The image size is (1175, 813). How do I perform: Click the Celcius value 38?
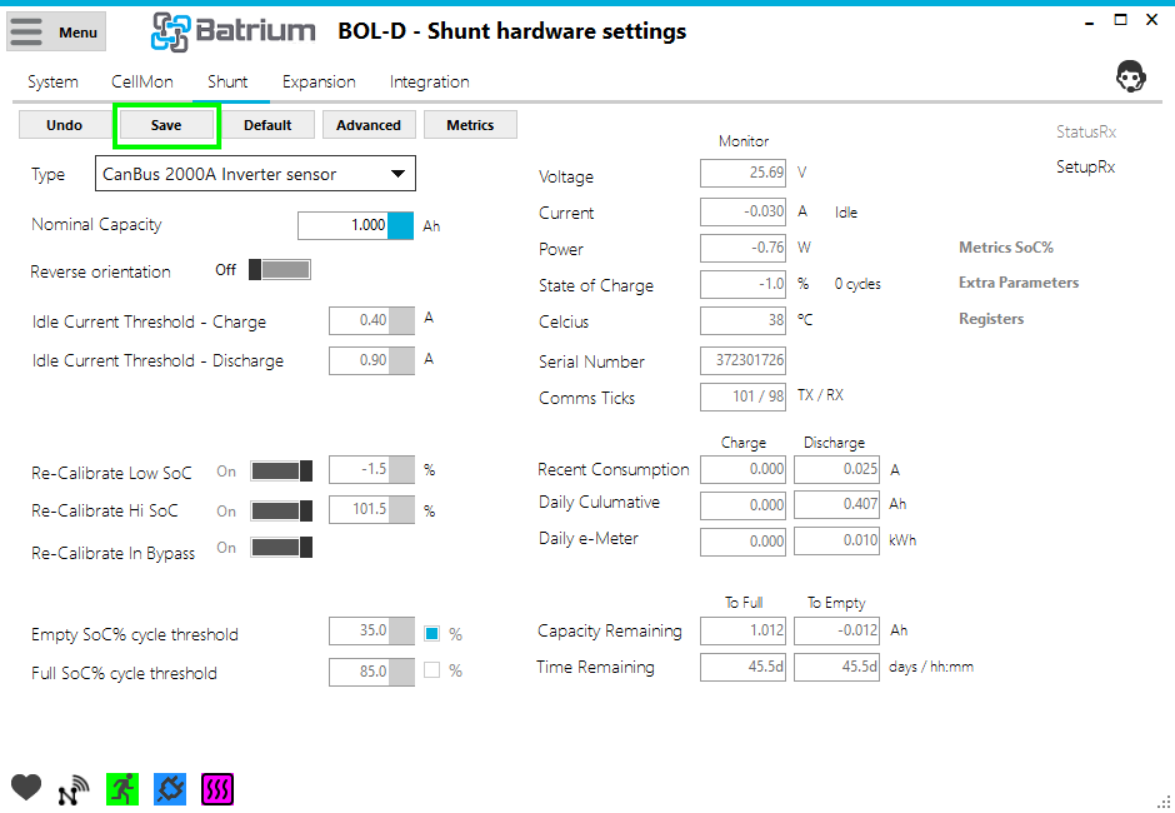click(x=743, y=321)
